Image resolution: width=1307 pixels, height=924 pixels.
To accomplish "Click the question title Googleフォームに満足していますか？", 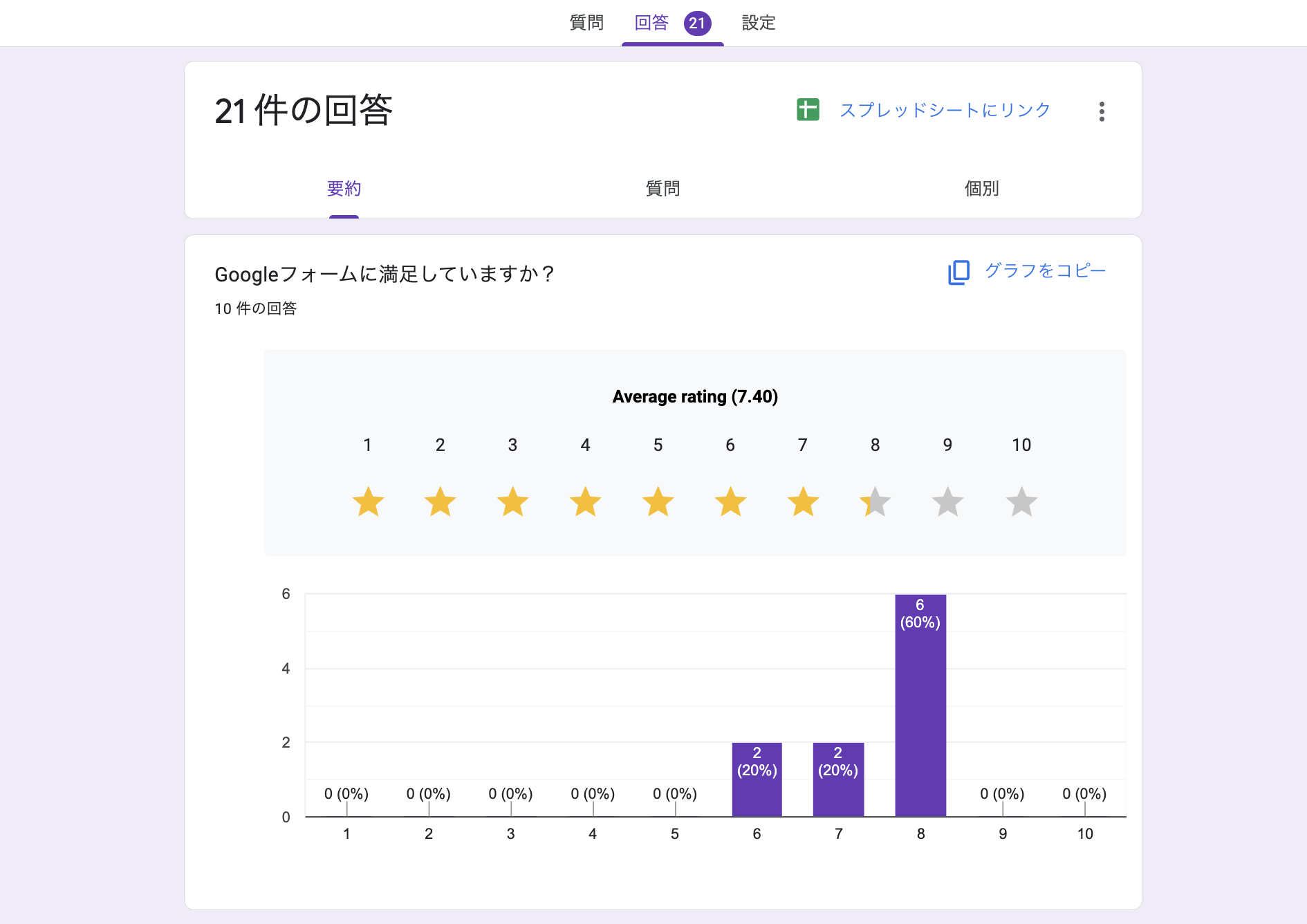I will (x=385, y=275).
